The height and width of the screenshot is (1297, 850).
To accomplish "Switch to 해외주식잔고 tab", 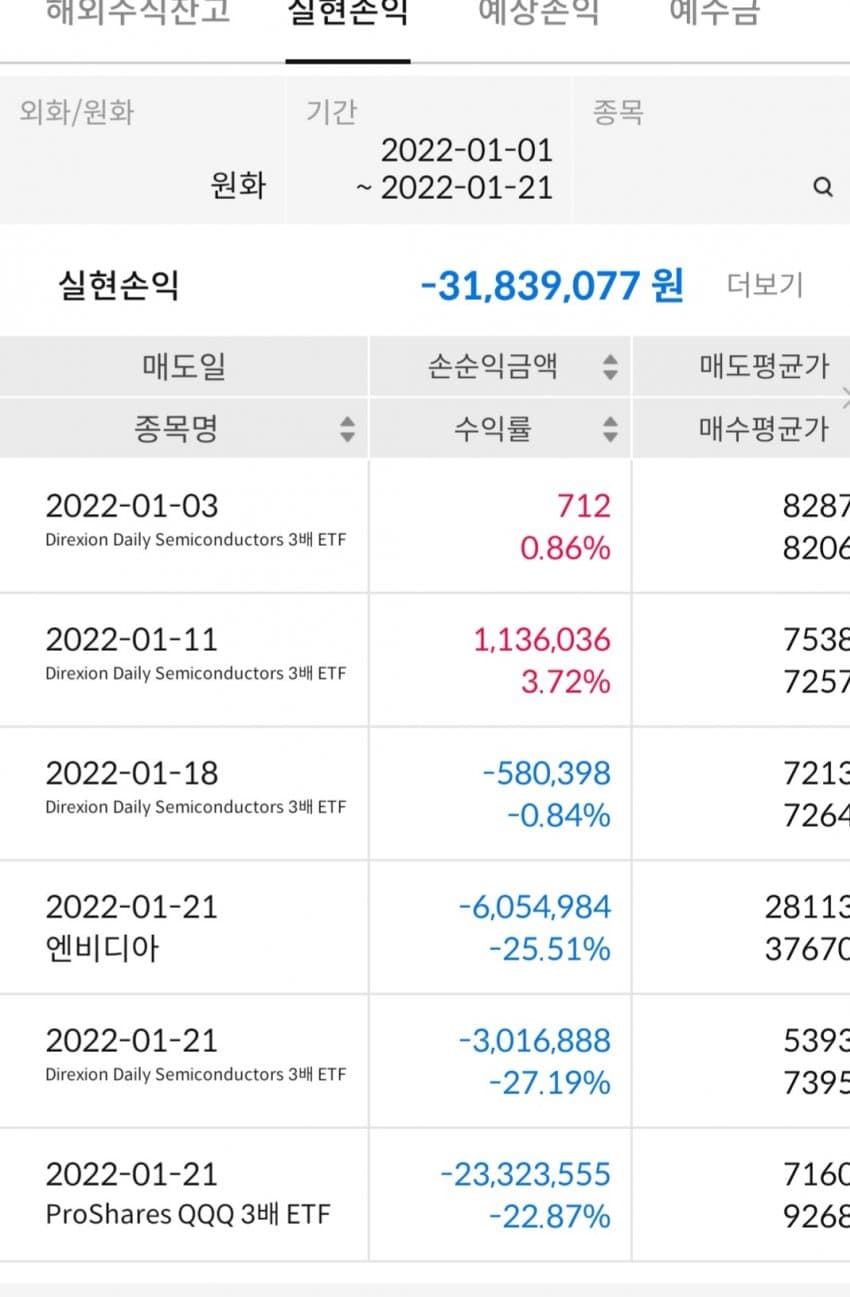I will pyautogui.click(x=138, y=12).
